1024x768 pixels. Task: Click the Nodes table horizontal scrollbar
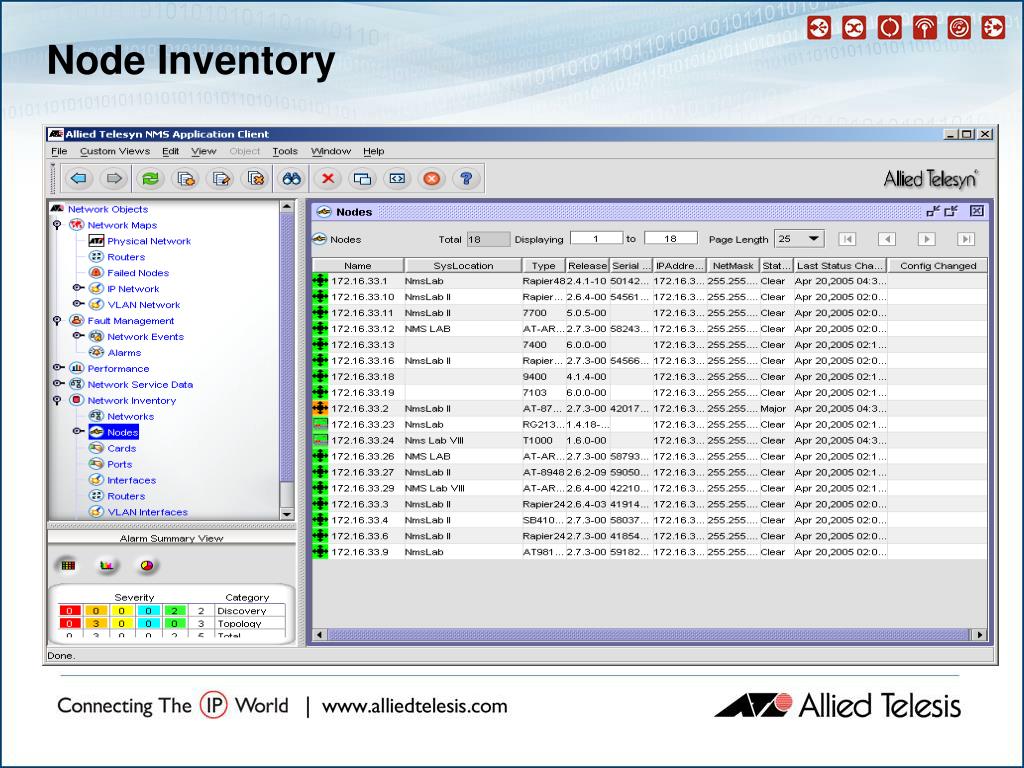point(647,635)
